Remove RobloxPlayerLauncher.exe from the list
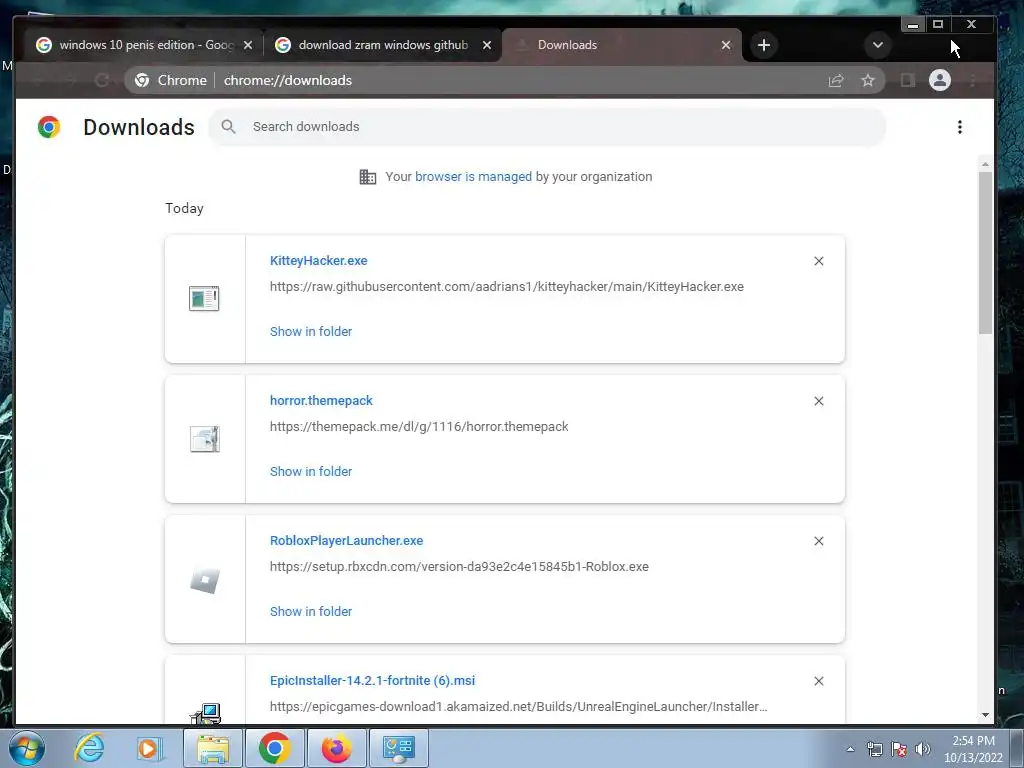1024x768 pixels. pyautogui.click(x=818, y=541)
